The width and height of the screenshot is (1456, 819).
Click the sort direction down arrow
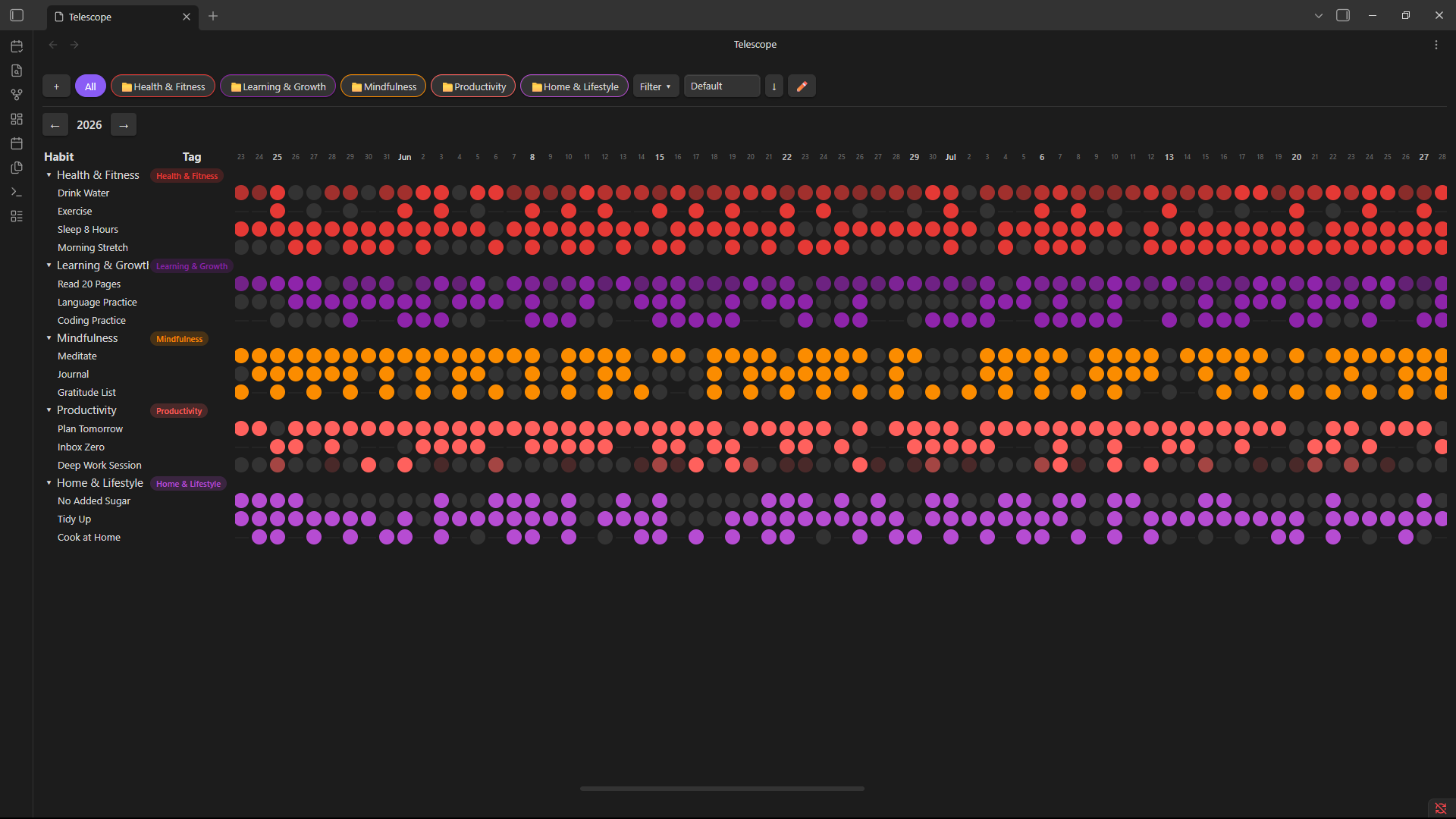tap(773, 86)
